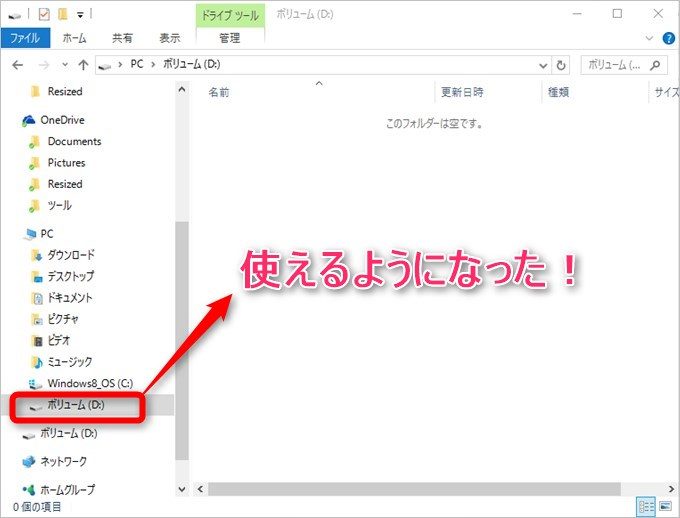Click the horizontal scrollbar left arrow
The width and height of the screenshot is (680, 518).
point(200,489)
